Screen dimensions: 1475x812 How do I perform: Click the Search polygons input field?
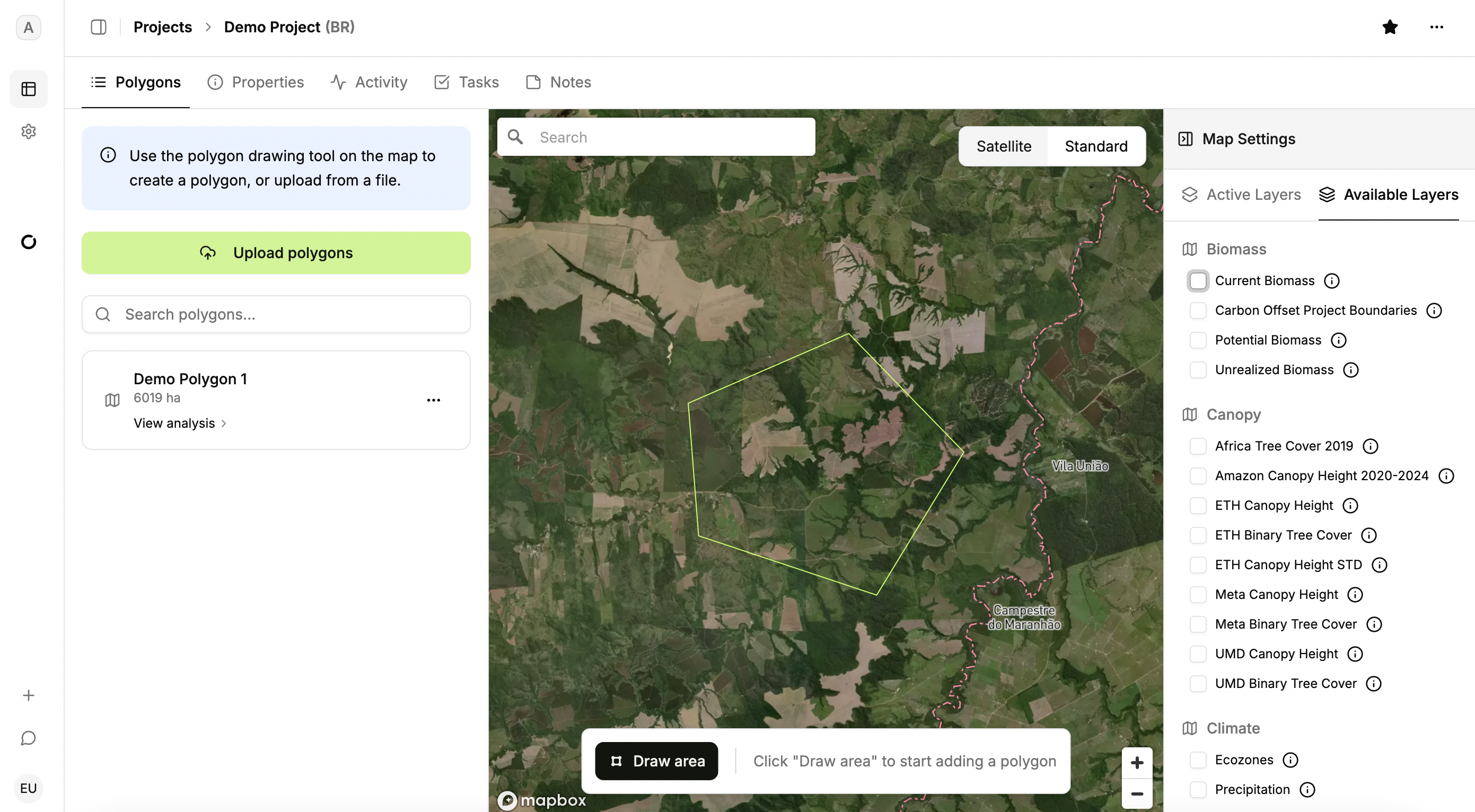point(276,314)
